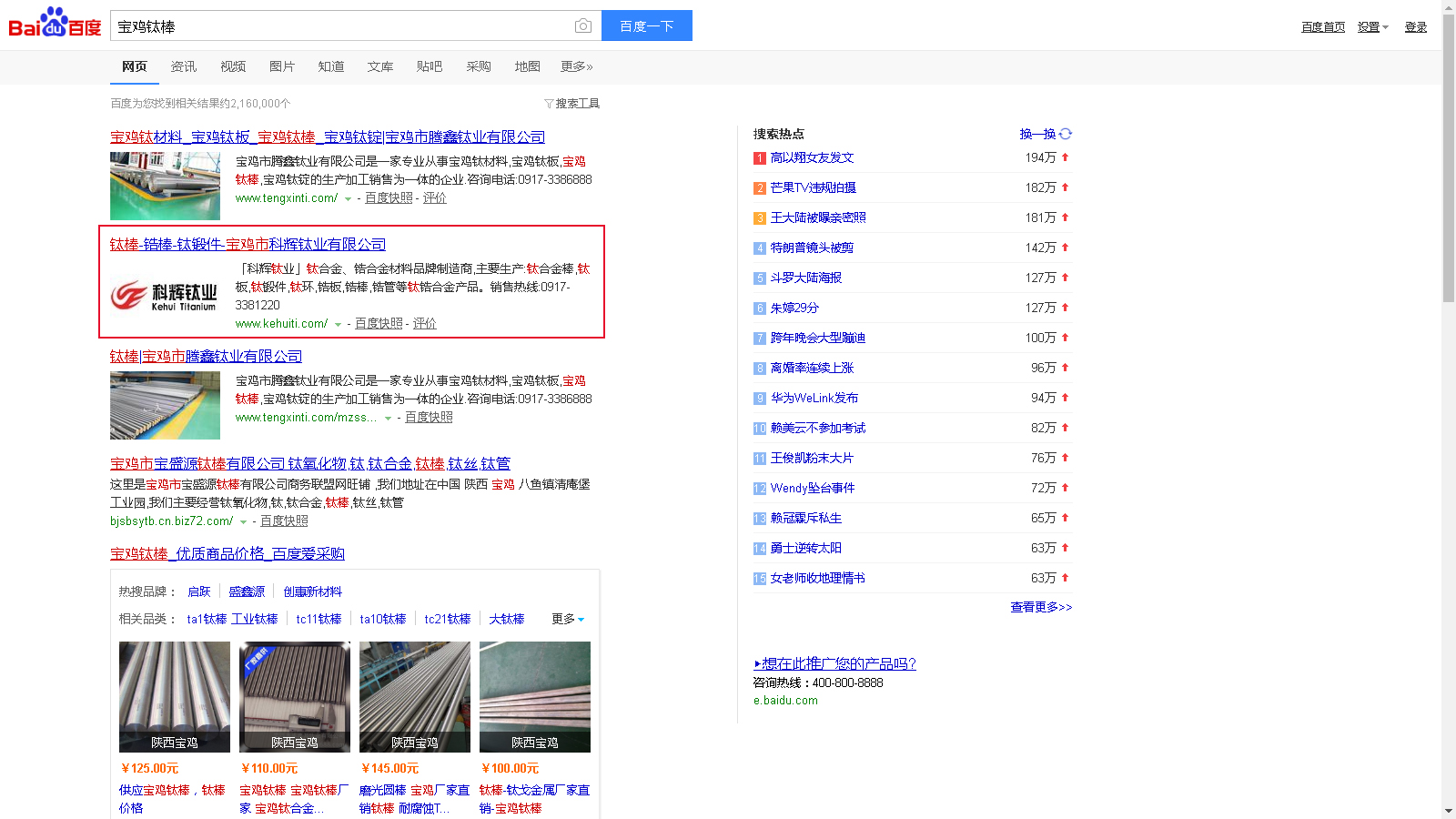Select category tc11钛棒
The height and width of the screenshot is (819, 1456).
click(x=318, y=619)
